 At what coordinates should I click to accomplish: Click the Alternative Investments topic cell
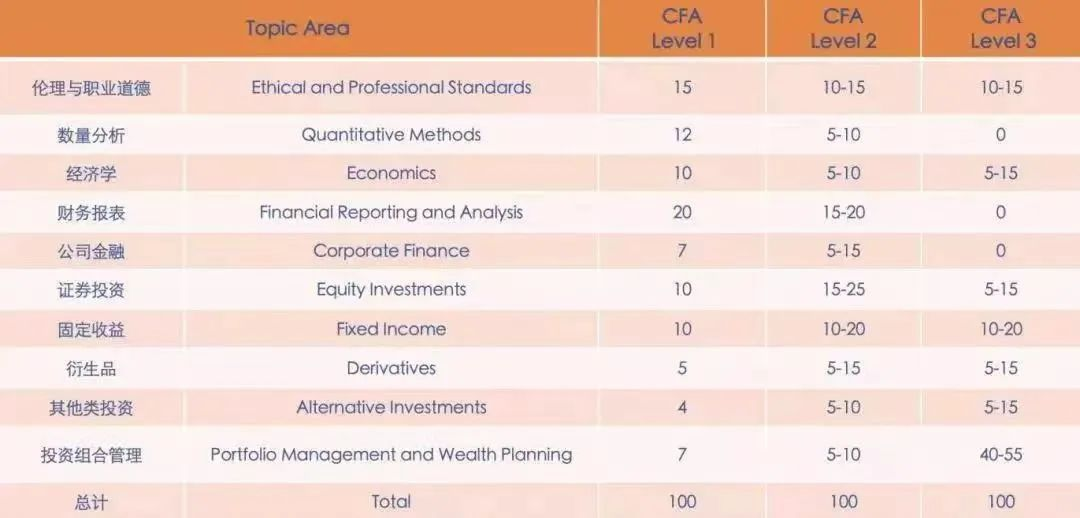[391, 407]
